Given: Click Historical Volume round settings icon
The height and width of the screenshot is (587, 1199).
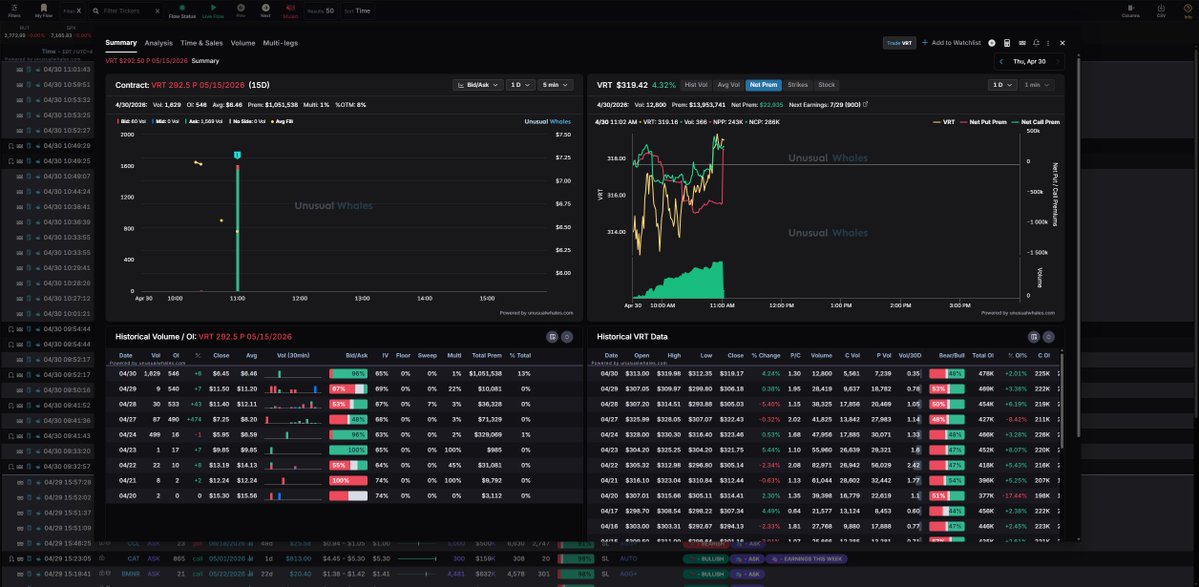Looking at the screenshot, I should tap(567, 336).
